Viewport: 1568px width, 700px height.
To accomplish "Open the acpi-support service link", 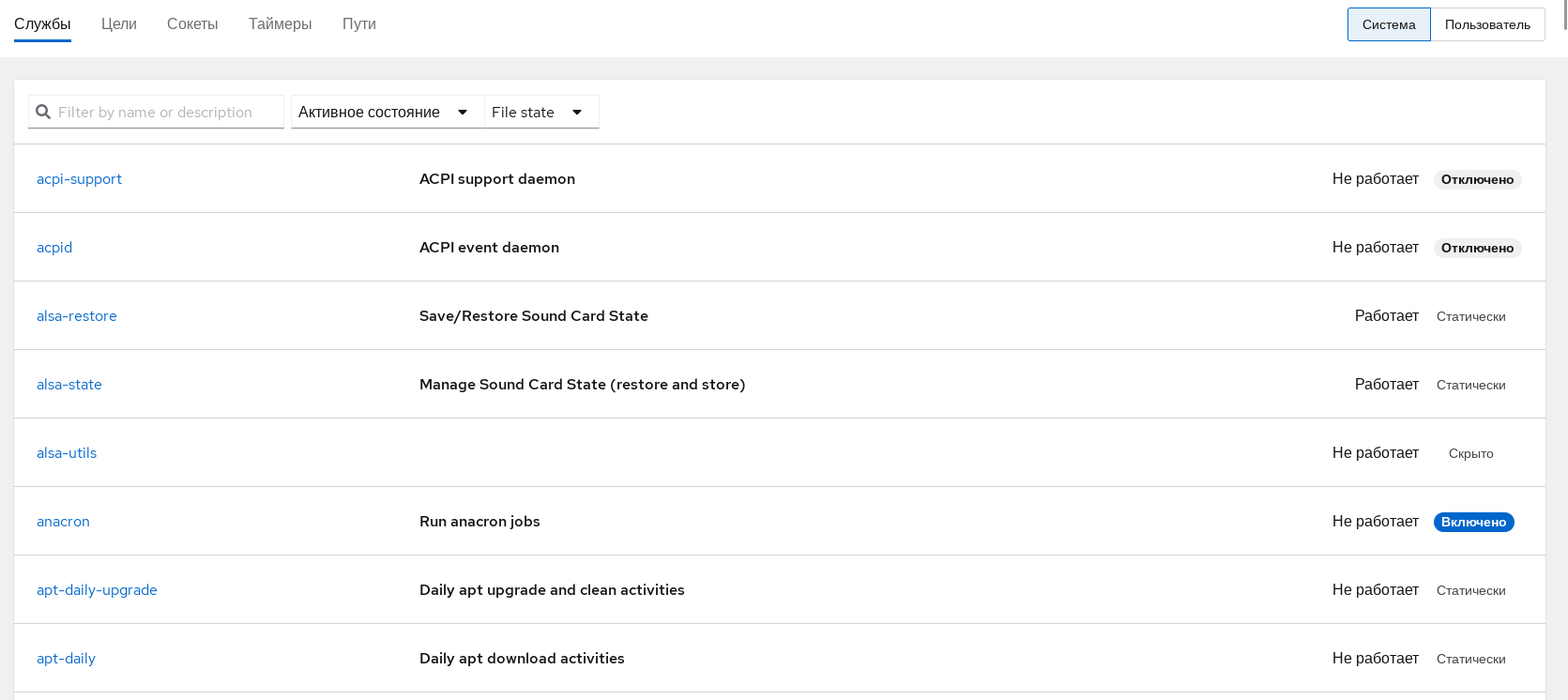I will pyautogui.click(x=79, y=179).
